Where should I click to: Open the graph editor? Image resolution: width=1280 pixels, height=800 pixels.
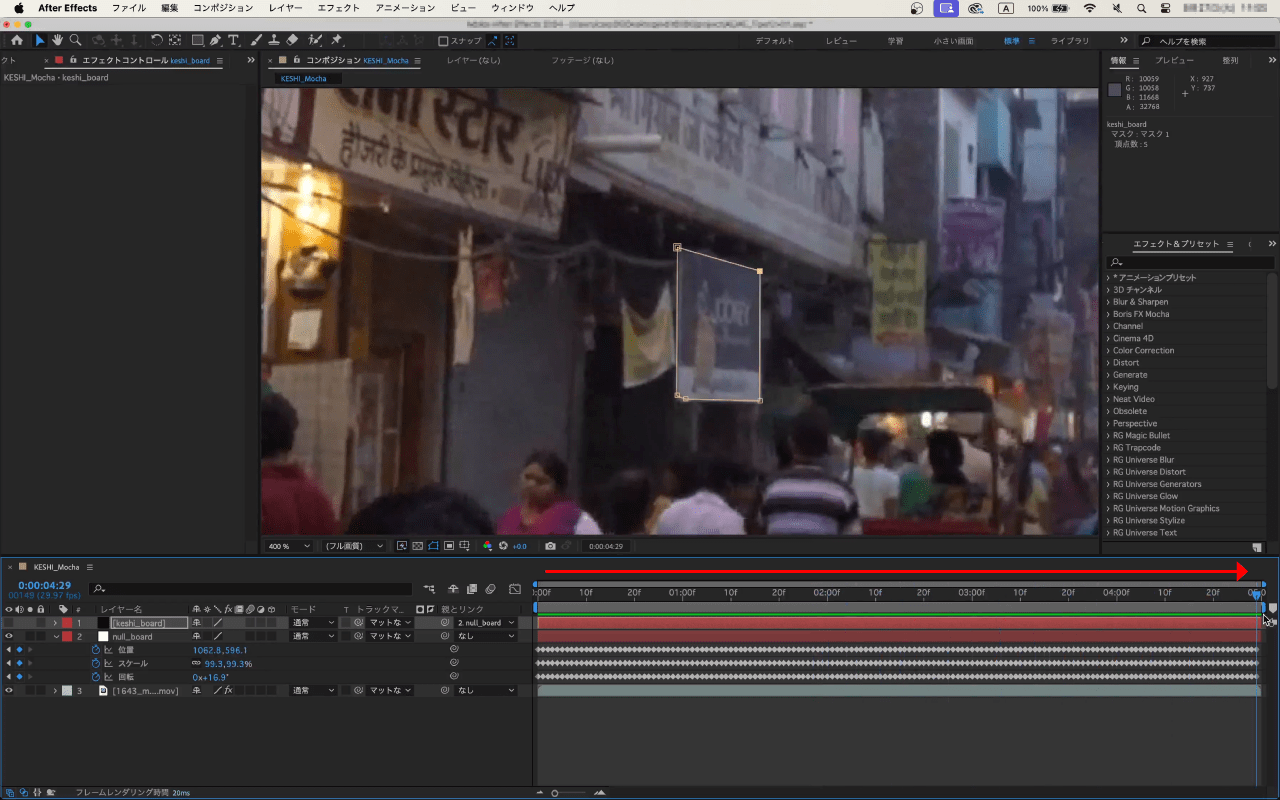point(515,589)
